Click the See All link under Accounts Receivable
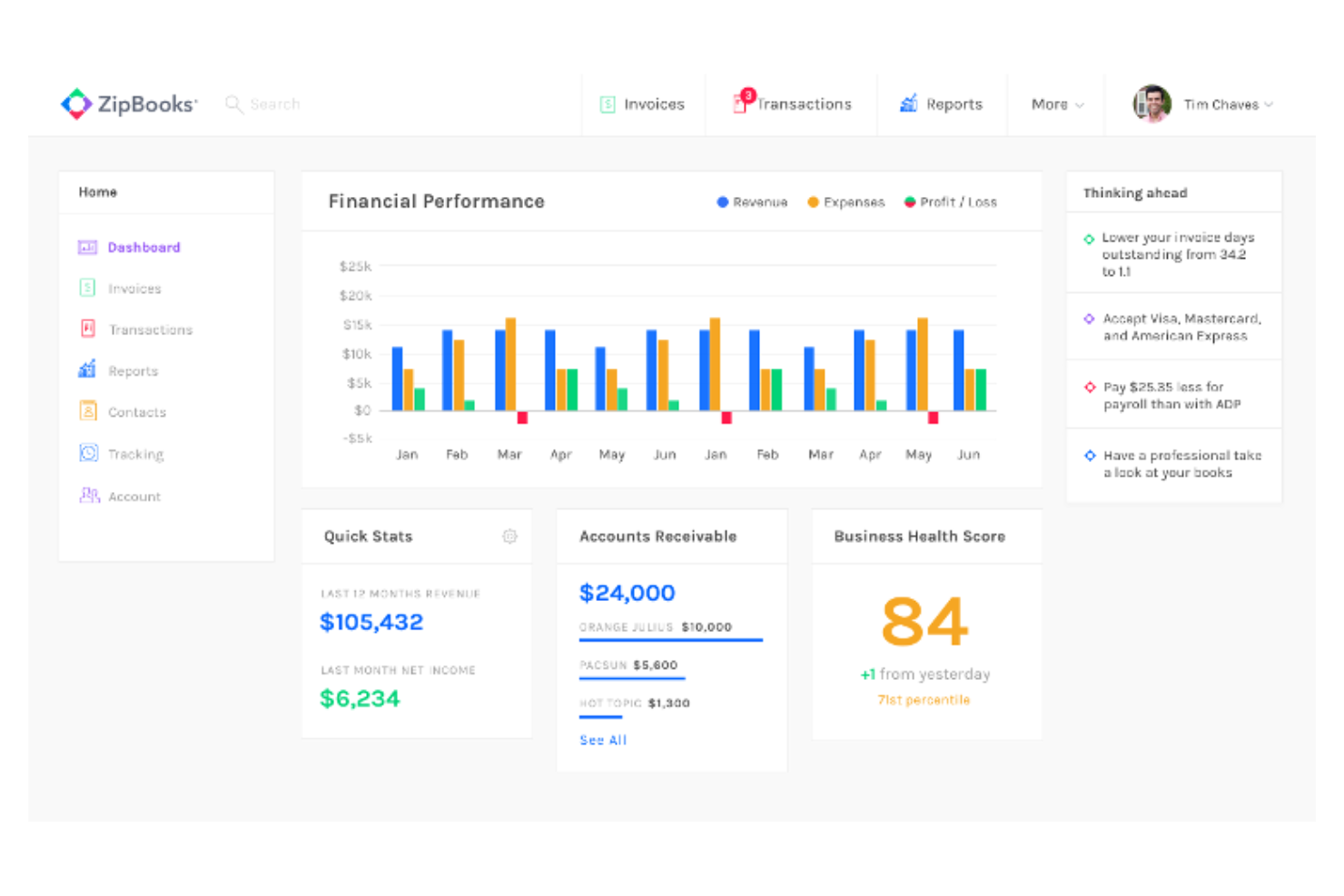This screenshot has width=1344, height=896. click(602, 740)
